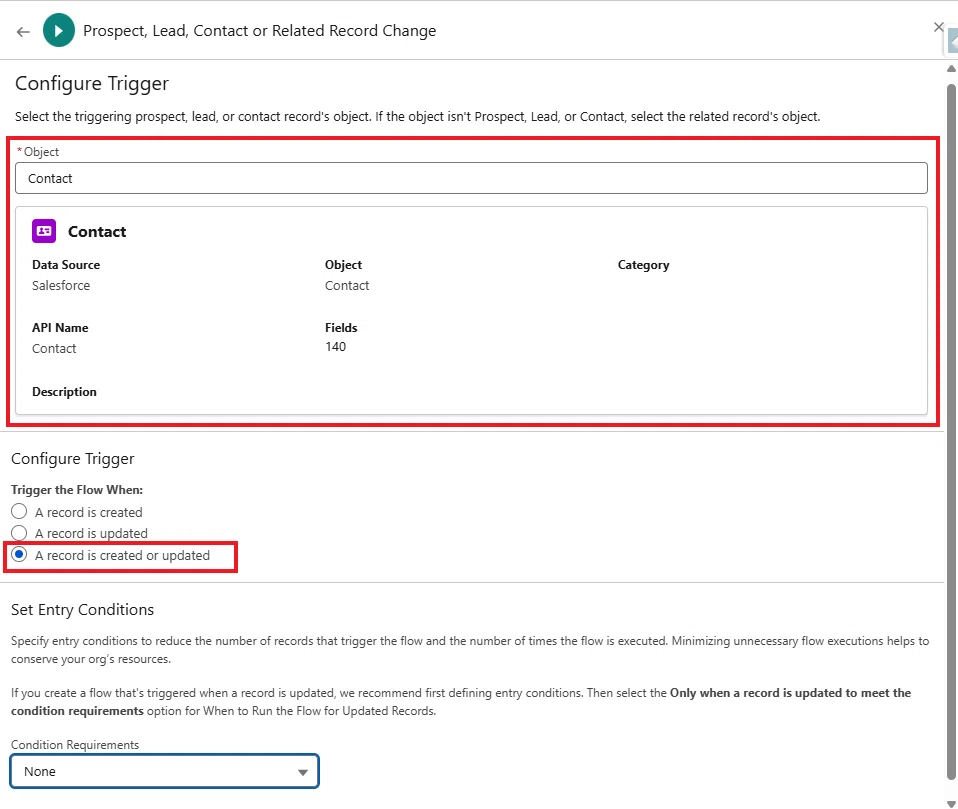The image size is (958, 809).
Task: Click into the Object input field
Action: (471, 178)
